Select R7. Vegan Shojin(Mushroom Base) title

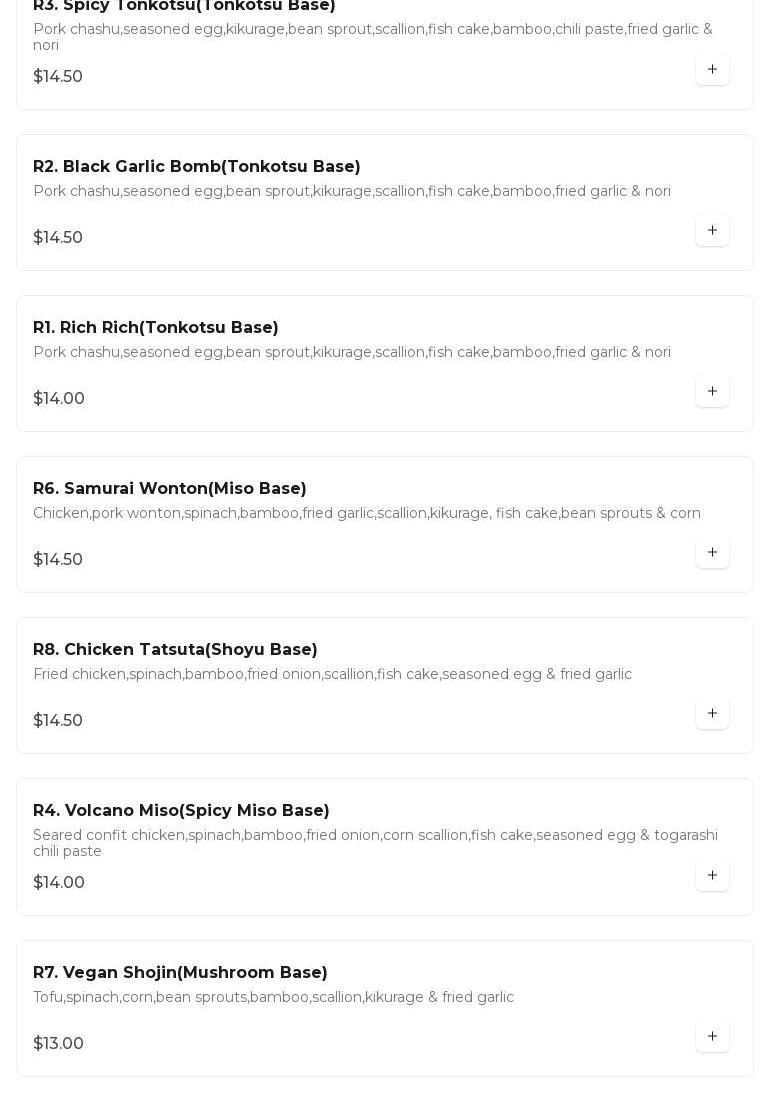coord(180,973)
